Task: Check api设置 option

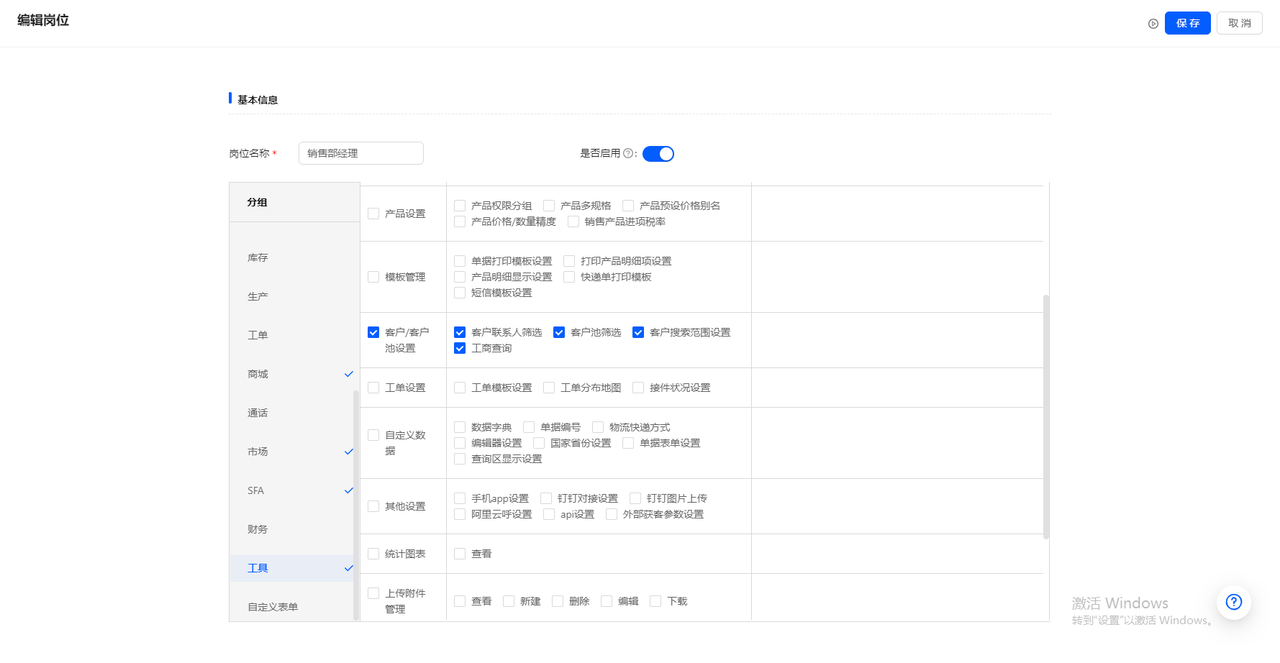Action: (x=549, y=514)
